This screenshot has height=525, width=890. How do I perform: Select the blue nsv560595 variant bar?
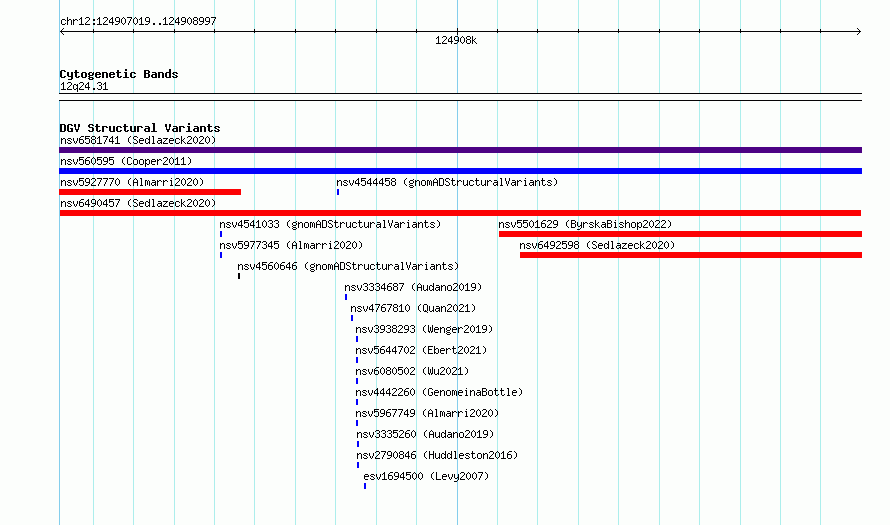[460, 171]
